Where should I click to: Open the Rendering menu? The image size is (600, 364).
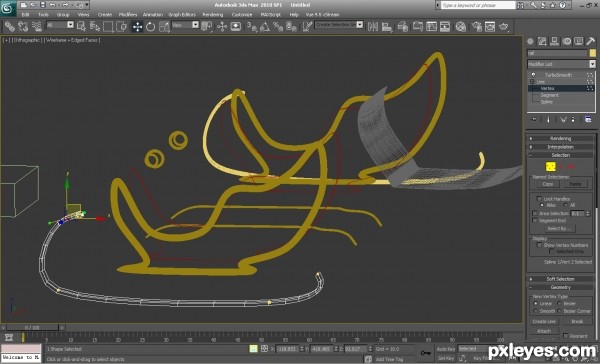tap(213, 15)
